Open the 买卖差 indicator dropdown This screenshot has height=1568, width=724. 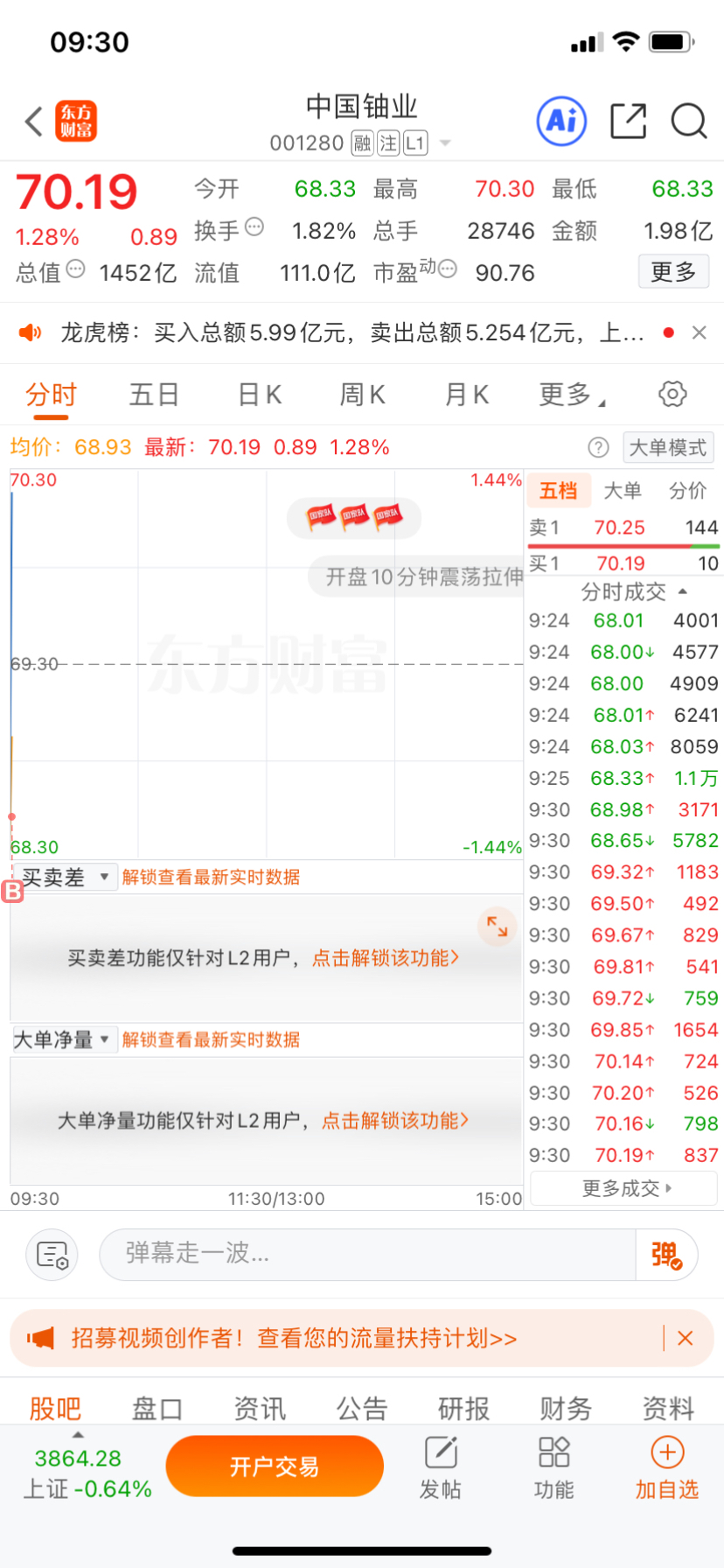coord(65,877)
